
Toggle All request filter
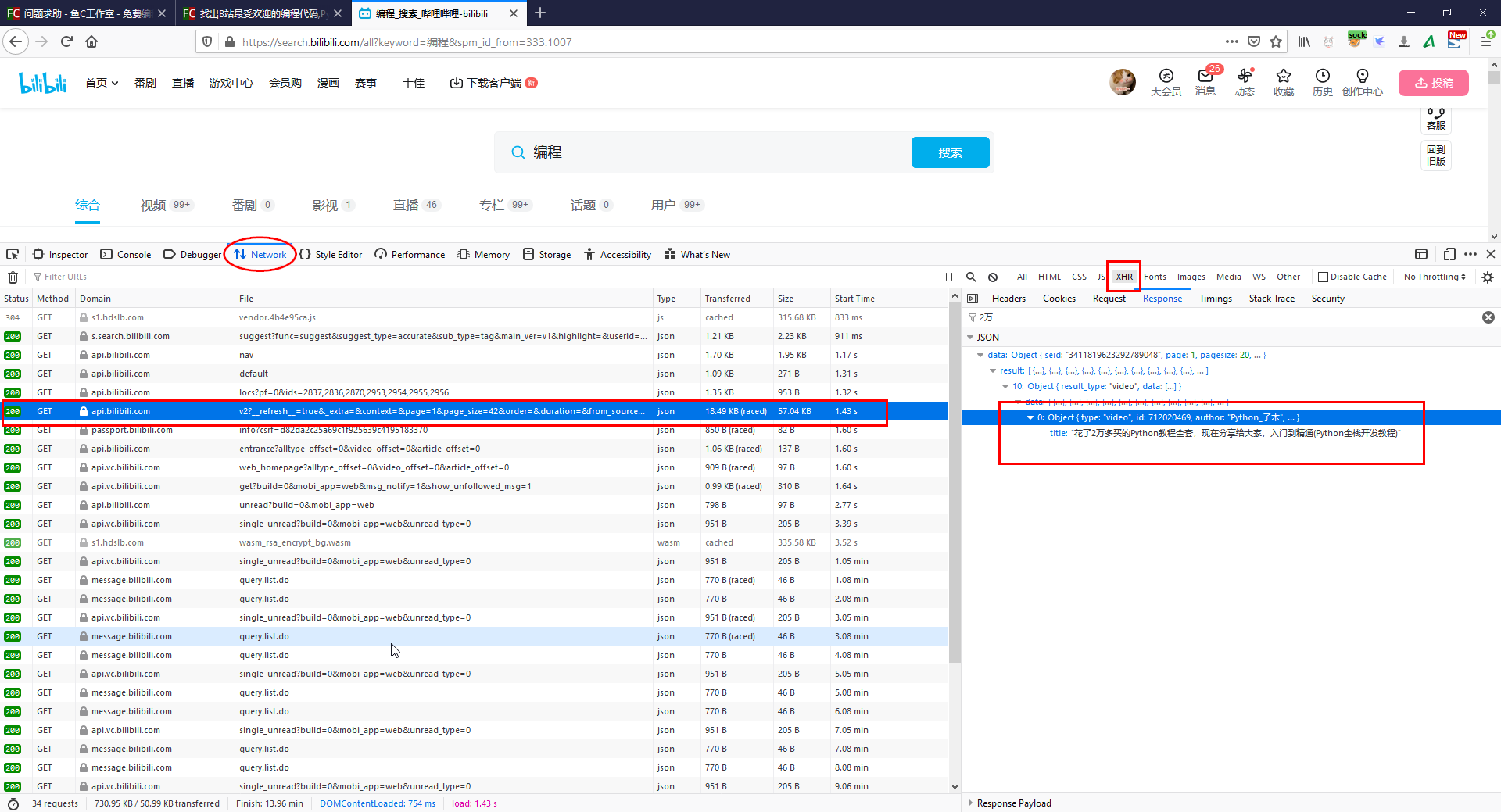1022,277
